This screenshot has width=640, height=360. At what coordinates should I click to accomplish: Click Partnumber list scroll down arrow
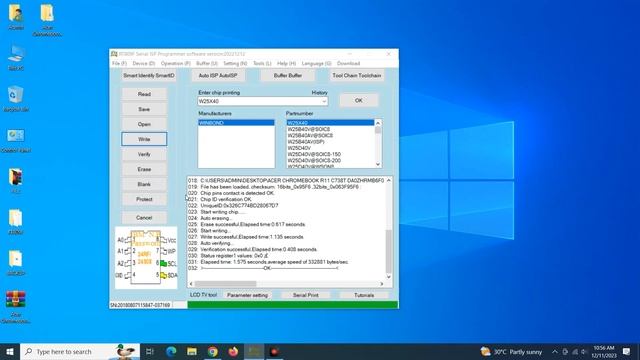pos(378,164)
